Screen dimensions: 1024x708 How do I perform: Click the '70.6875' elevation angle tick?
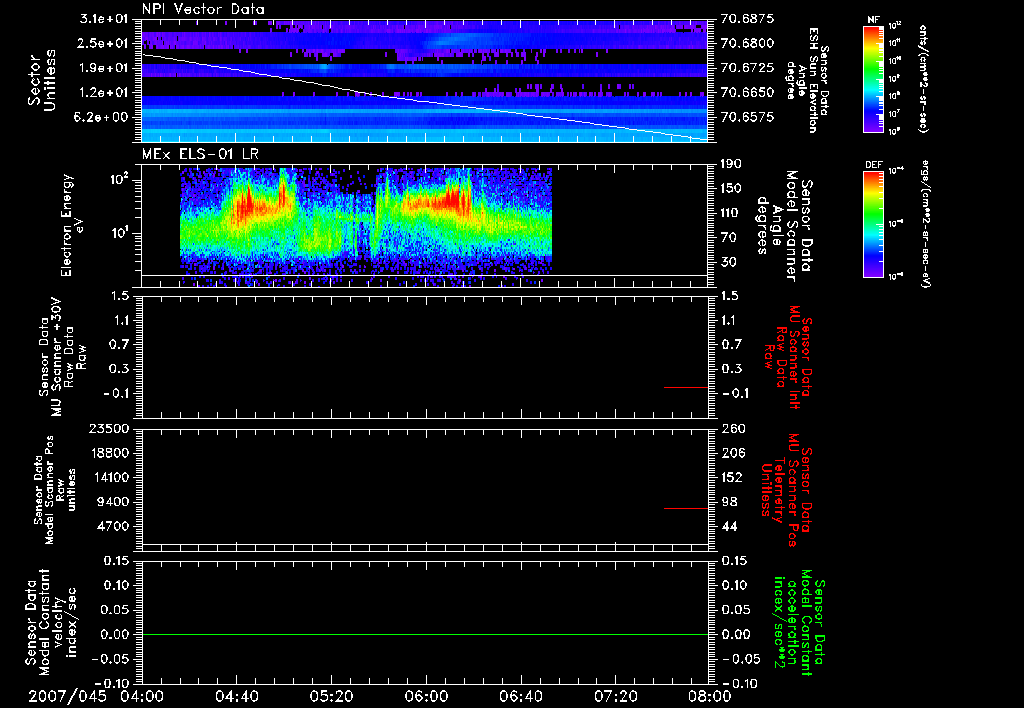point(748,19)
